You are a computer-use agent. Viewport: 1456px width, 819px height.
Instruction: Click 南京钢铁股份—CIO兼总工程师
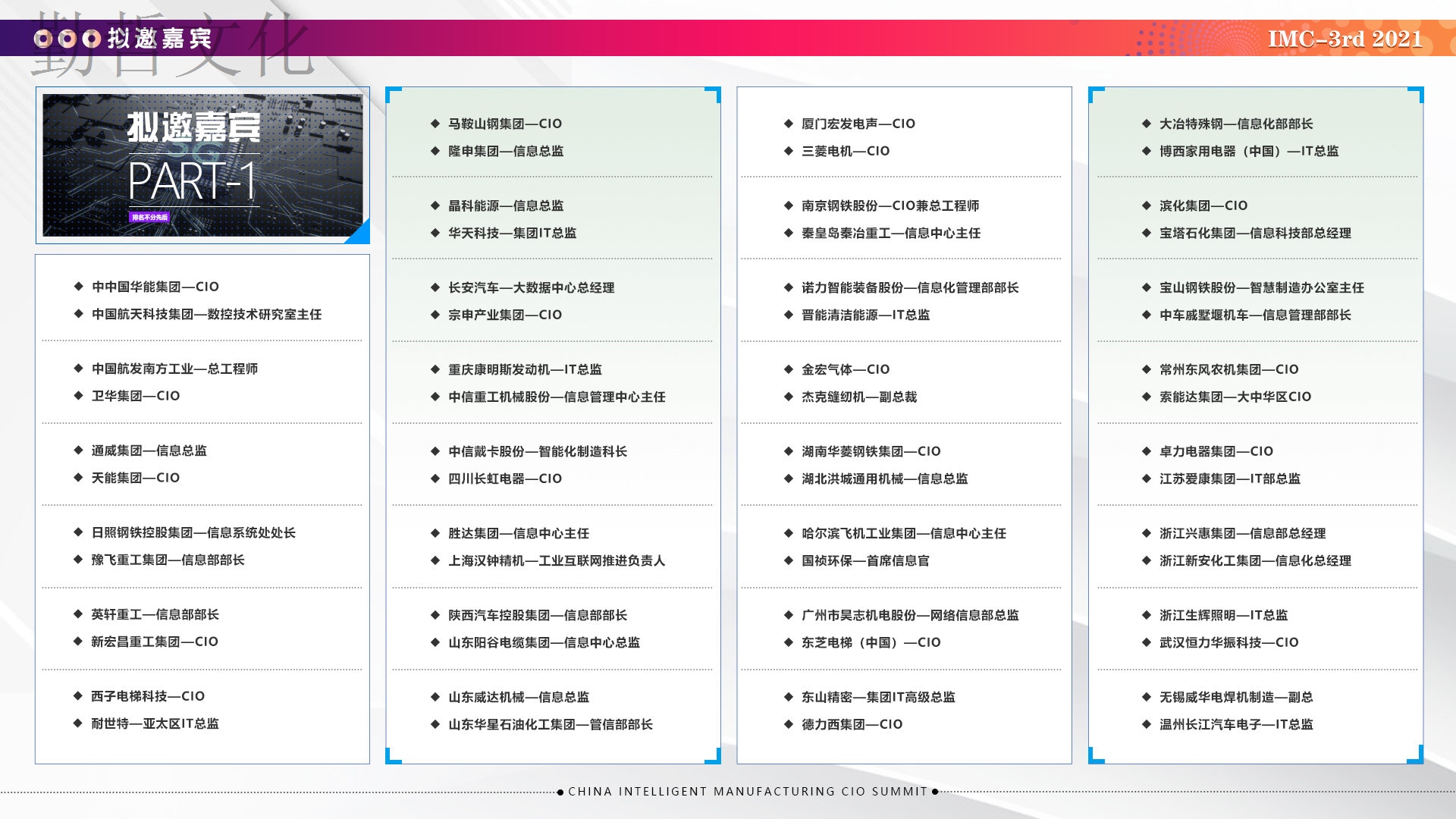890,206
